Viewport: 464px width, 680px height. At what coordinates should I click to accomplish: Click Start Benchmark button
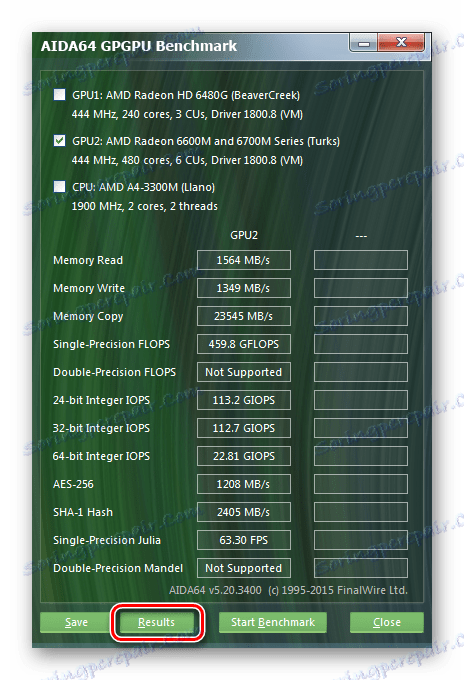(273, 622)
